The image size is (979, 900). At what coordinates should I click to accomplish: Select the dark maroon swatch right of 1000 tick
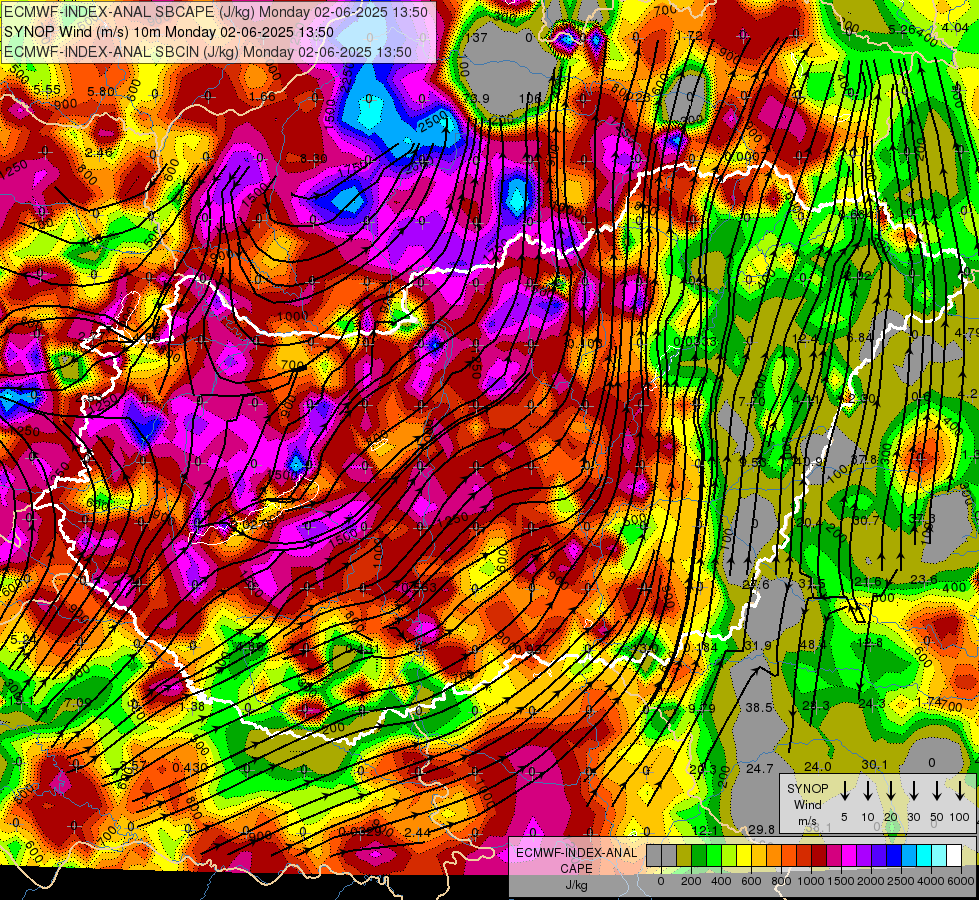coord(819,855)
